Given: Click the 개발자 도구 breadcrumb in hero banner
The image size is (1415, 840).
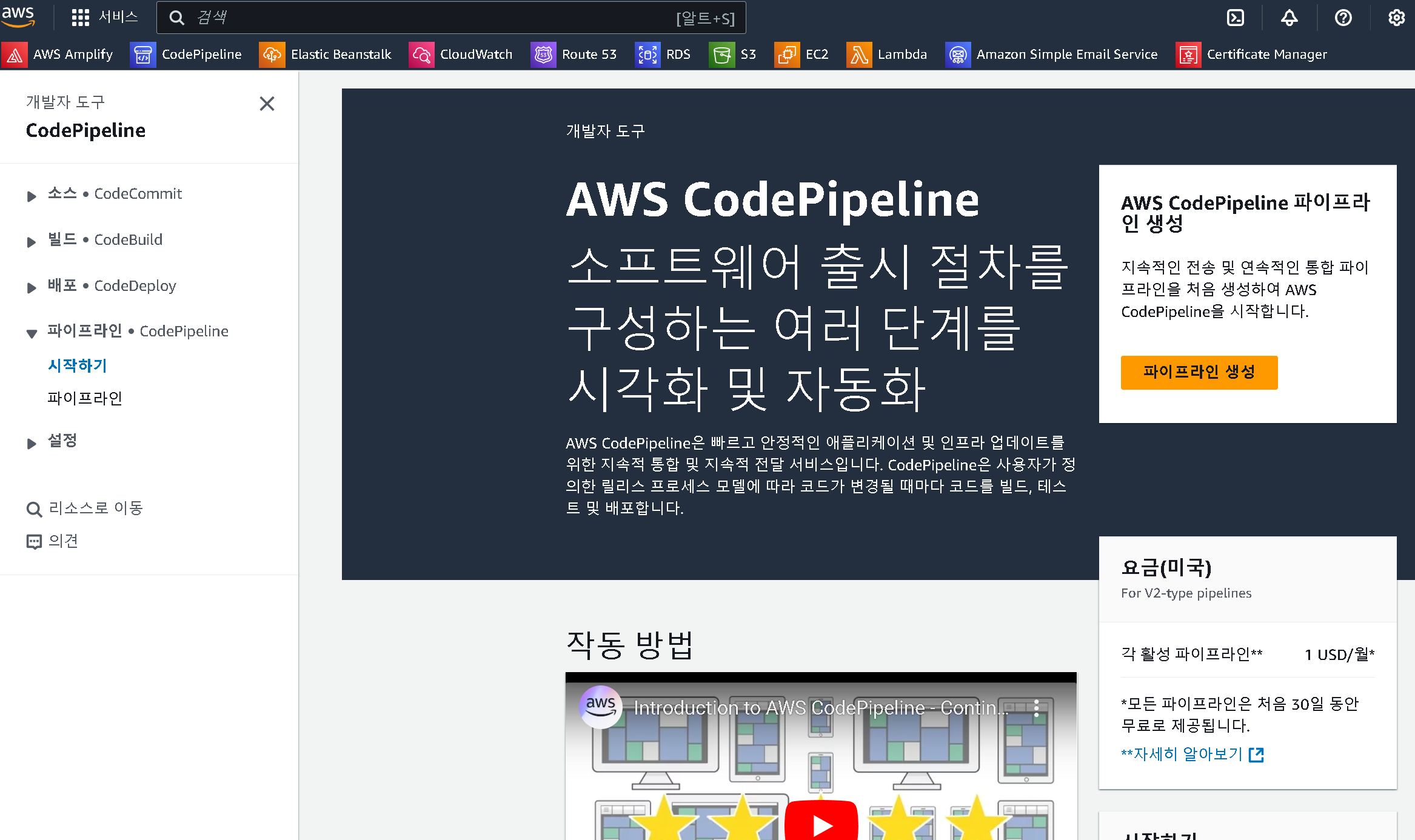Looking at the screenshot, I should pos(606,131).
